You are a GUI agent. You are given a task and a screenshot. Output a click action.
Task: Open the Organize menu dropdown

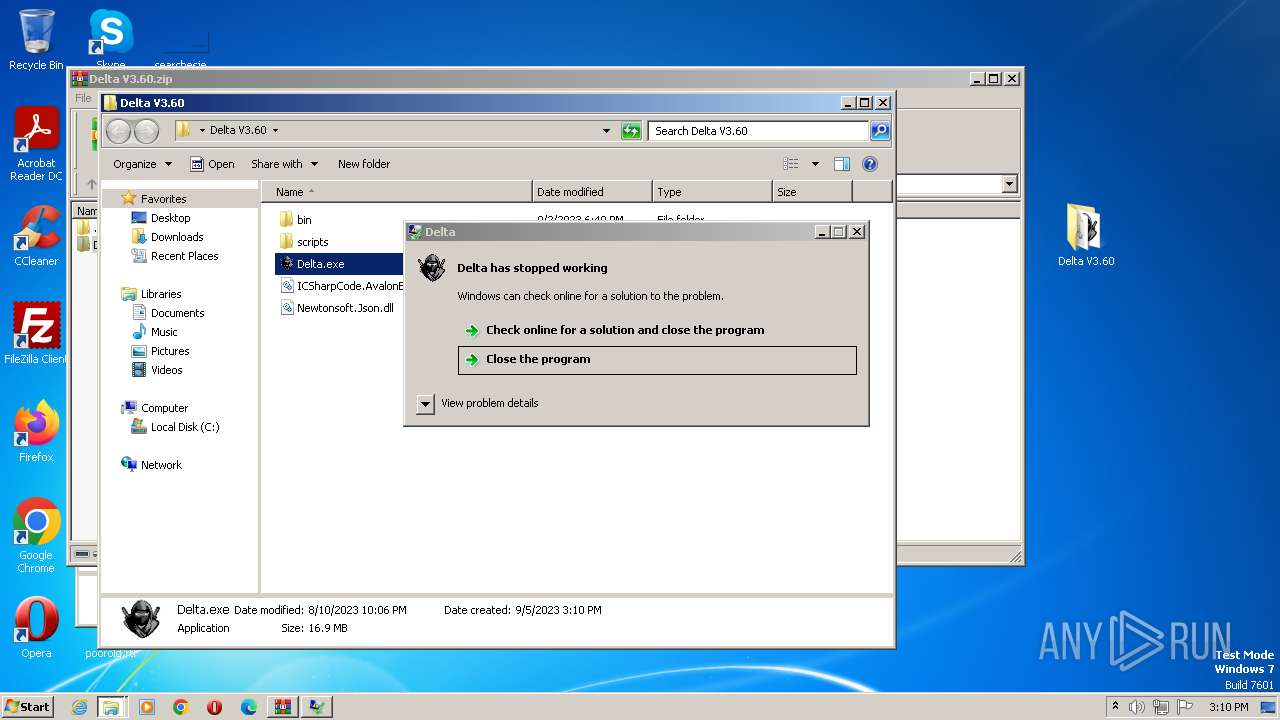pyautogui.click(x=142, y=164)
